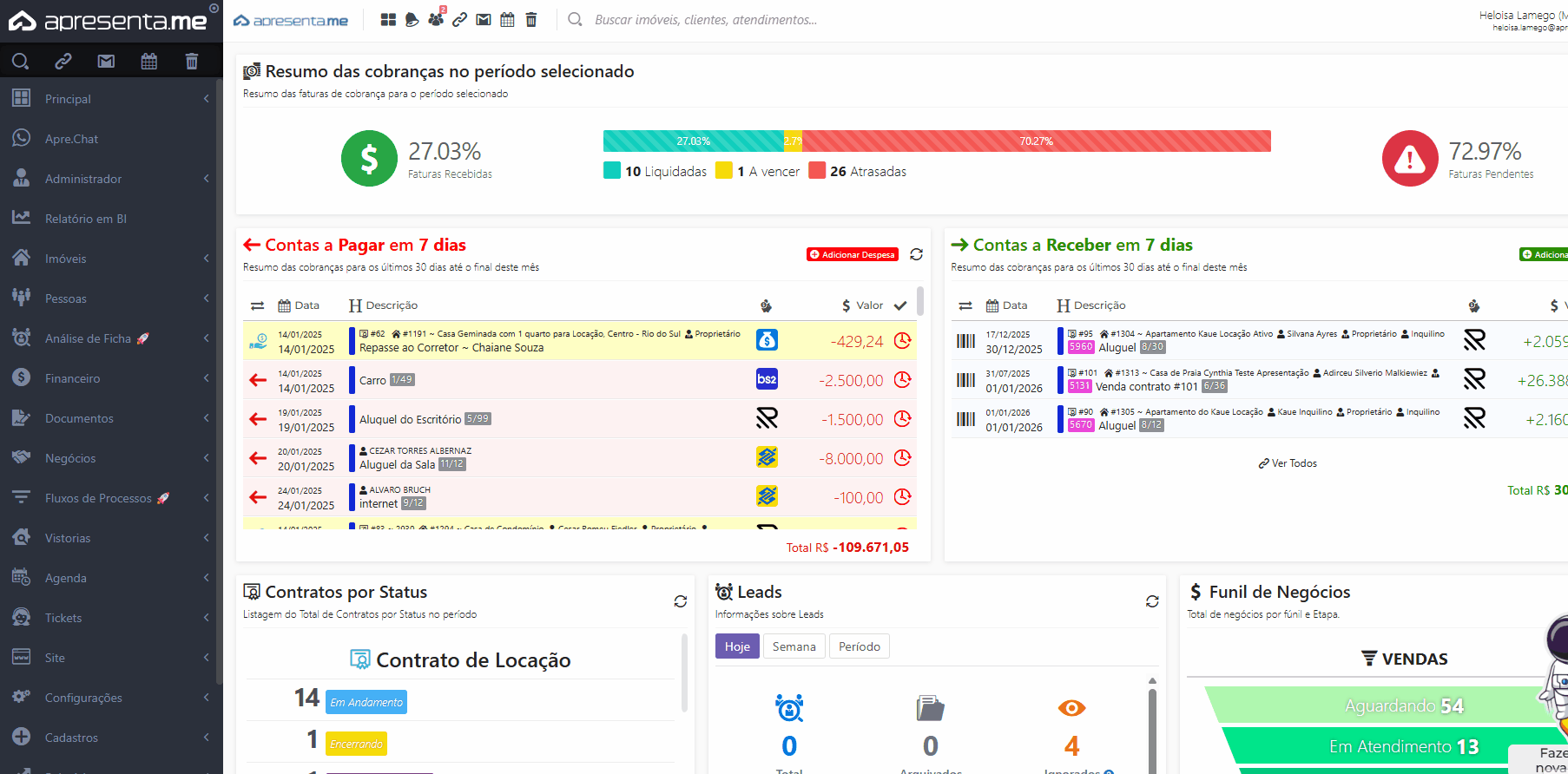Refresh the Contas a Pagar panel
The image size is (1568, 774).
[916, 254]
